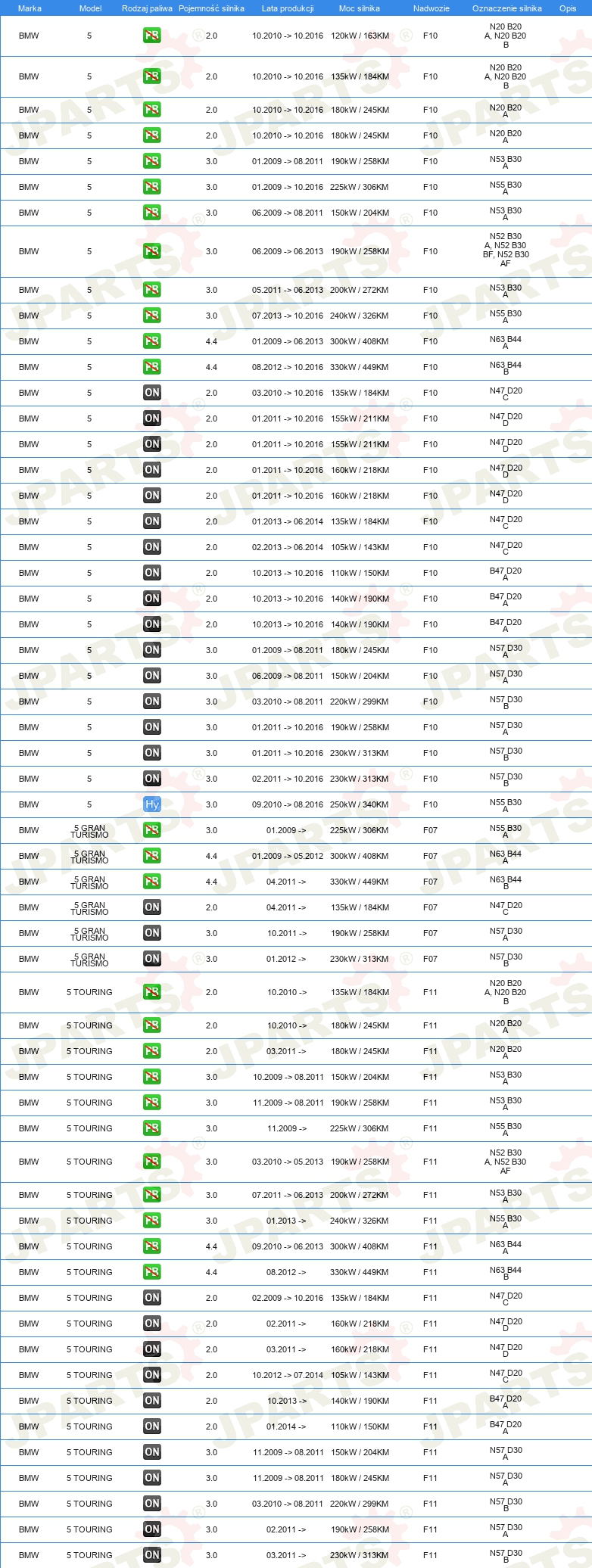Click the Opis column header
Screen dimensions: 592x1568
pos(568,8)
